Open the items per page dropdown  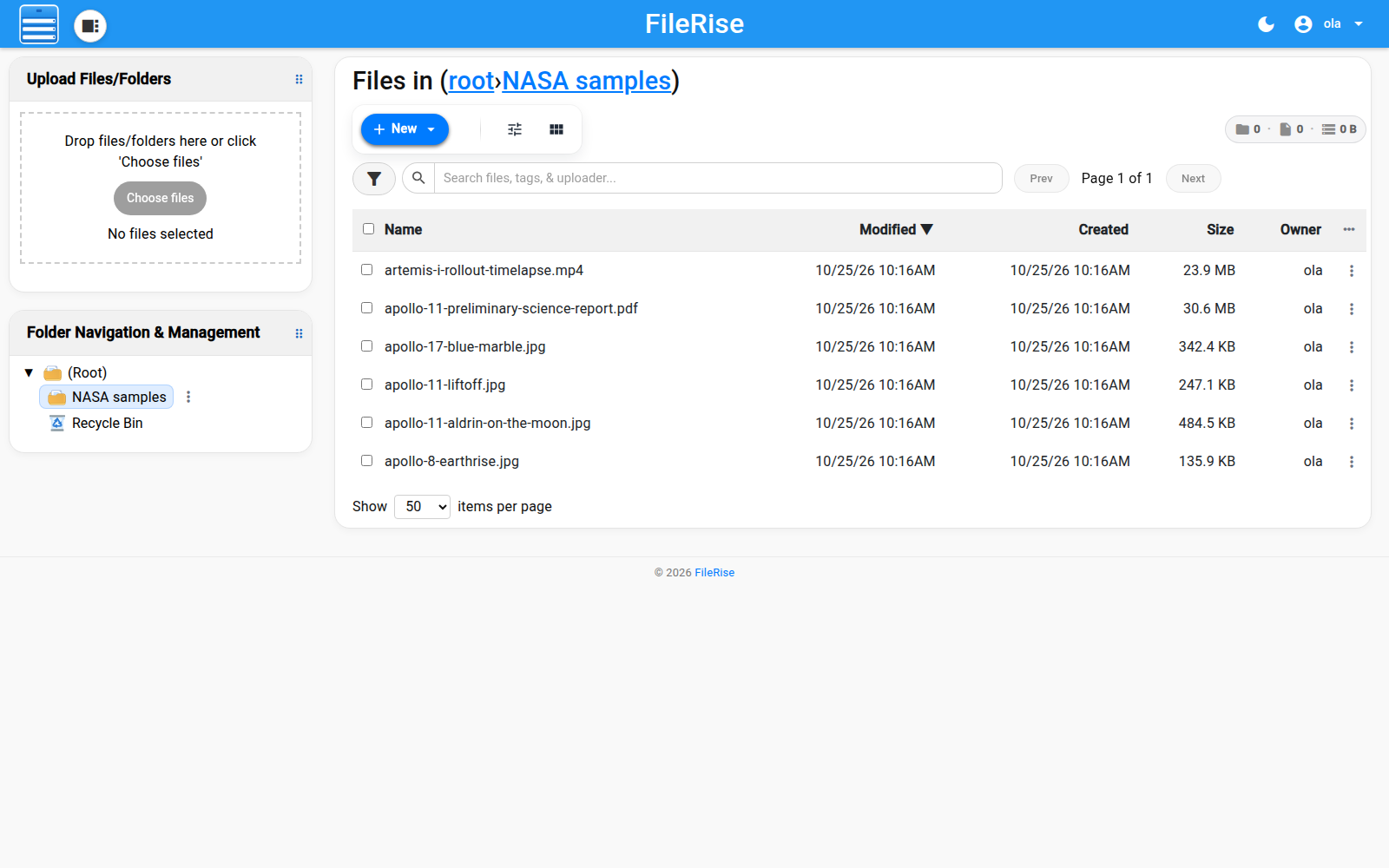pos(422,507)
